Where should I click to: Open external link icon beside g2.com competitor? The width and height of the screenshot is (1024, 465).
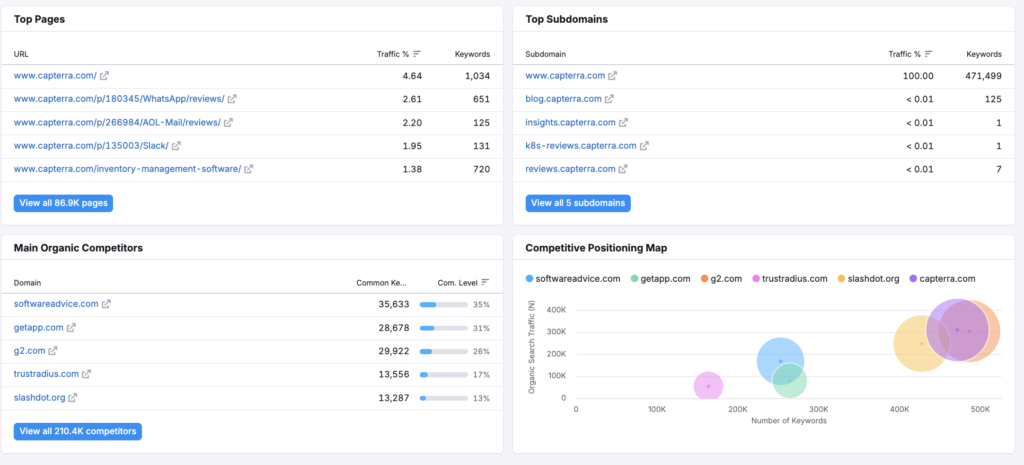(53, 351)
